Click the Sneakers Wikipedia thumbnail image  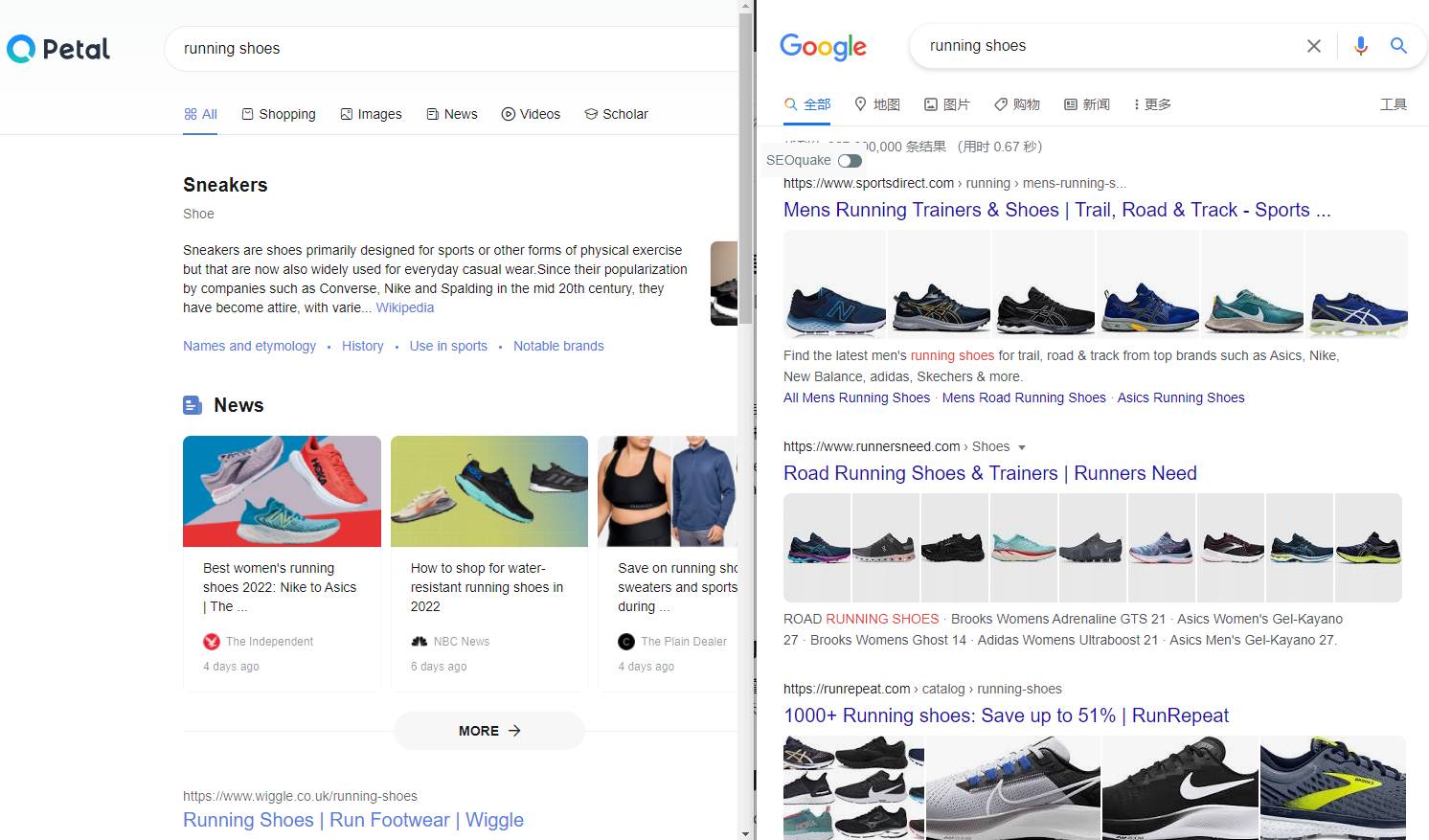pyautogui.click(x=724, y=284)
